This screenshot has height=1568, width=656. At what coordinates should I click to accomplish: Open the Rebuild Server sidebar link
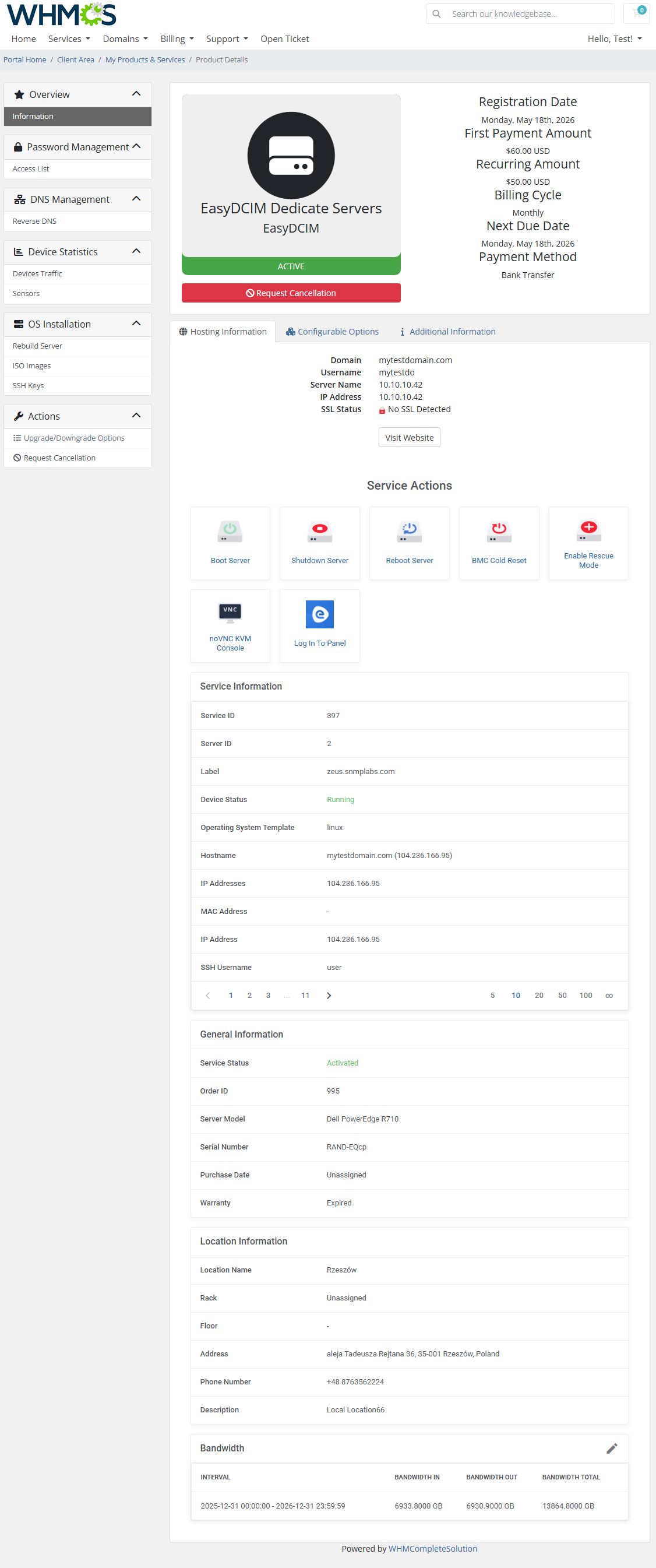pos(78,346)
